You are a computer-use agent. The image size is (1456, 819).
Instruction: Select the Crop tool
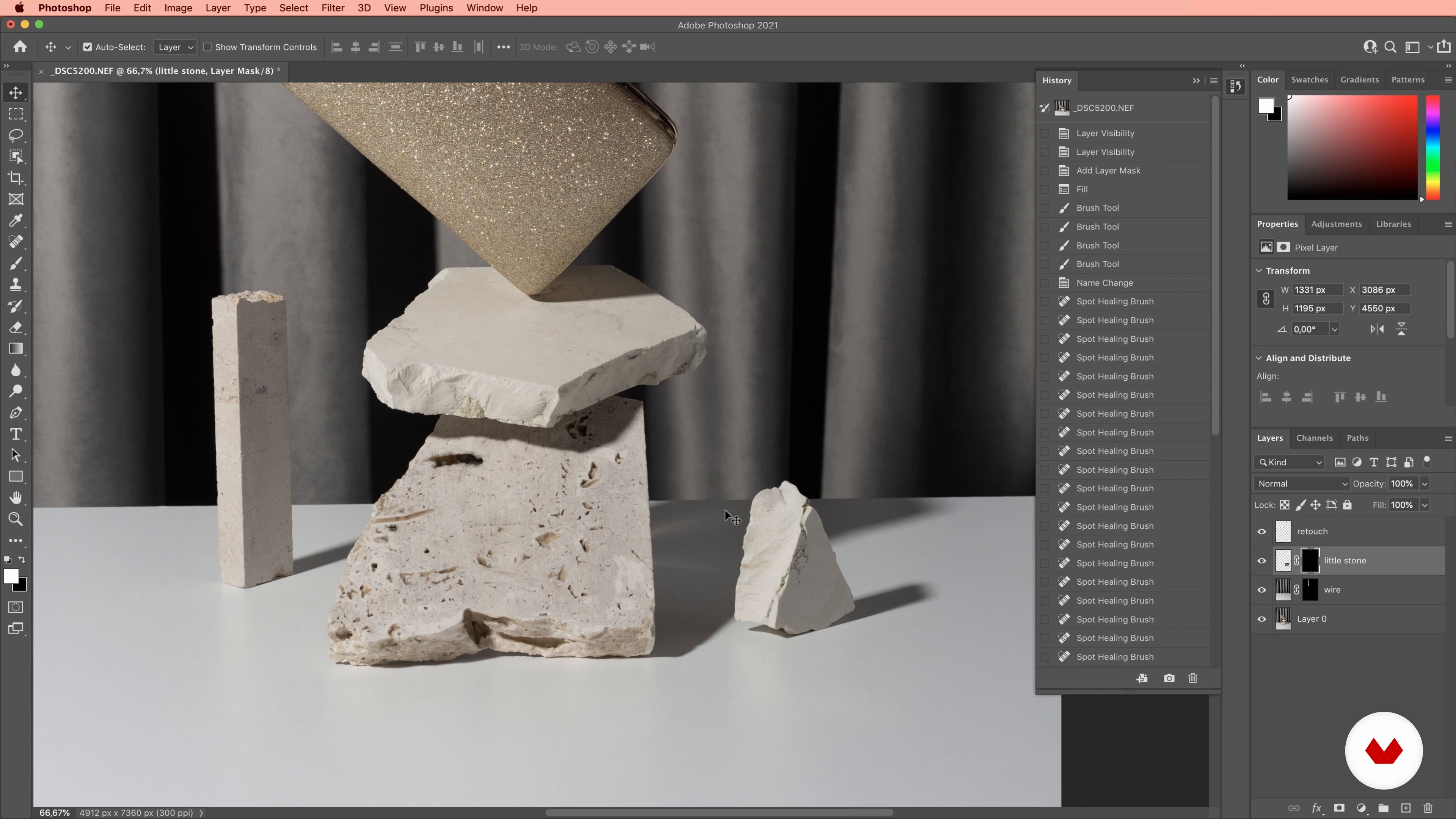coord(16,178)
